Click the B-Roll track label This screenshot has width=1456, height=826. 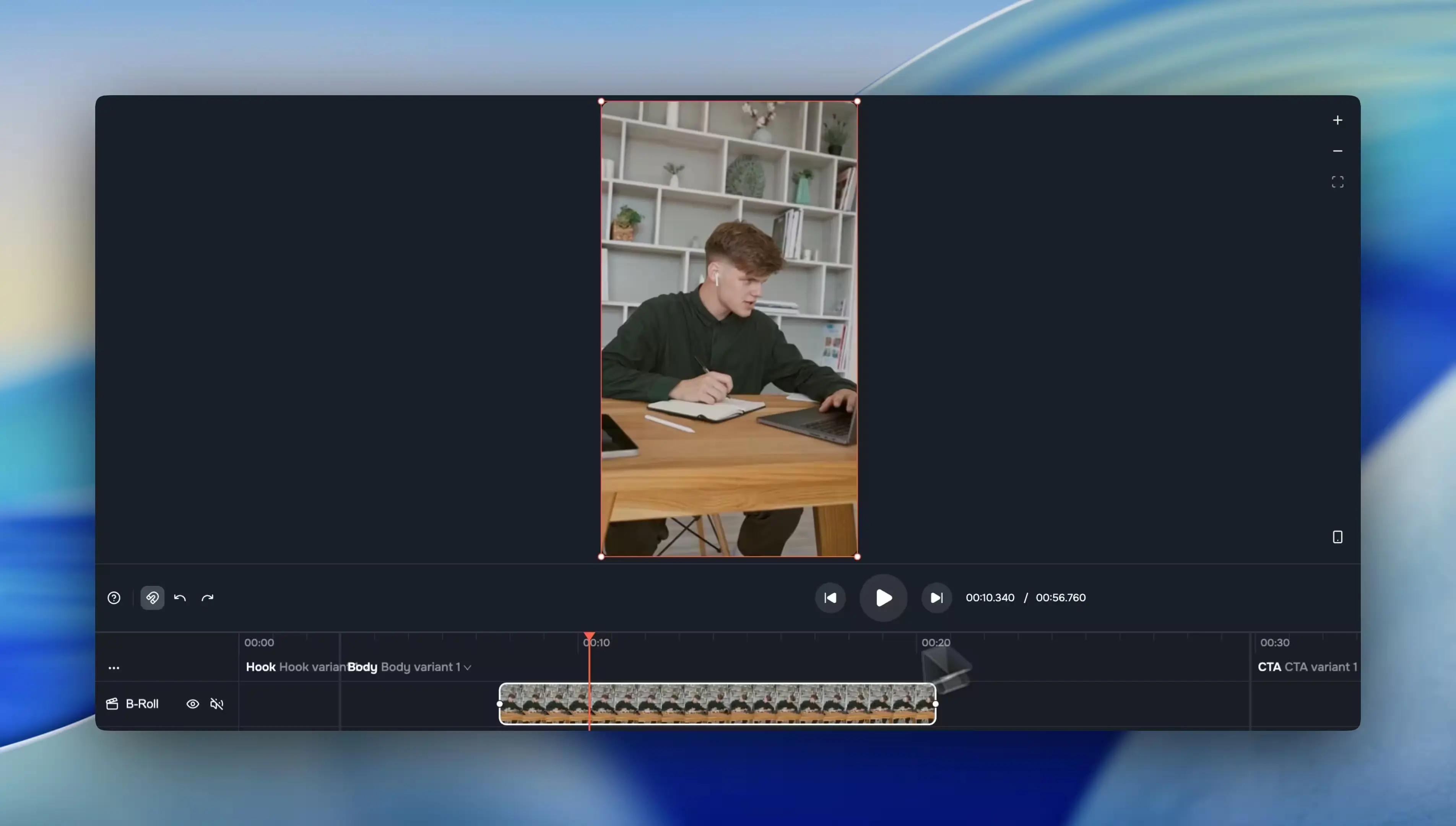(142, 704)
